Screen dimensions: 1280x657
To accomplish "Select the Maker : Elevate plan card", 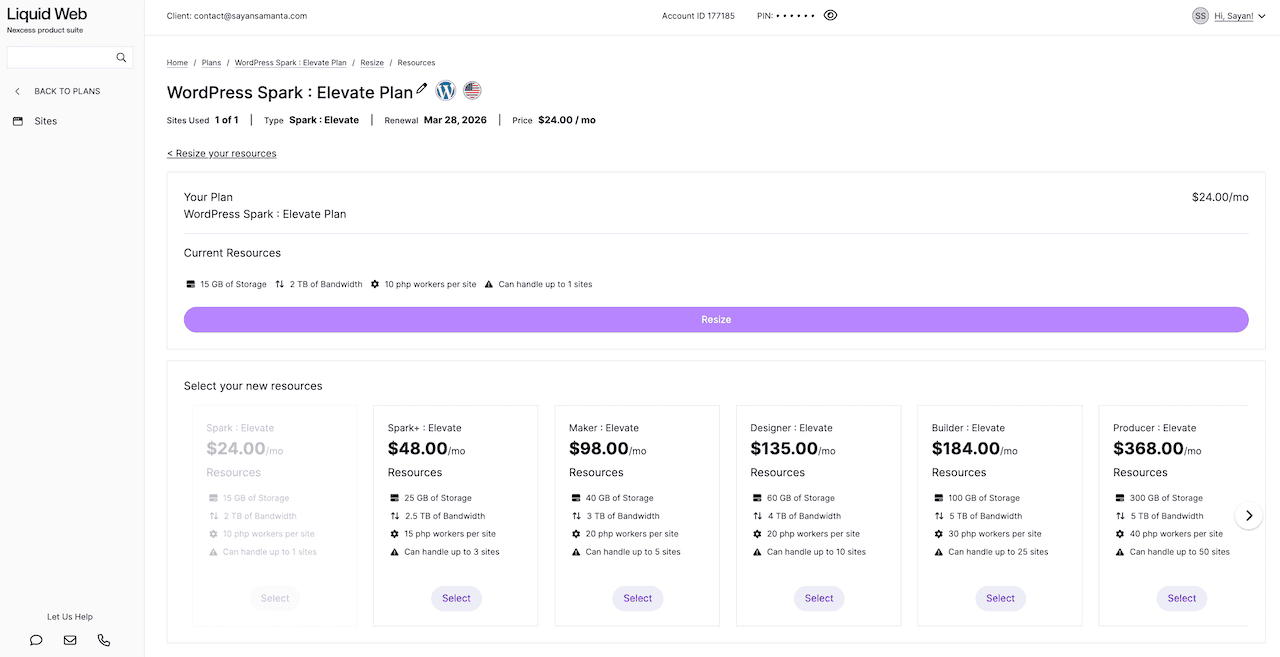I will coord(637,598).
